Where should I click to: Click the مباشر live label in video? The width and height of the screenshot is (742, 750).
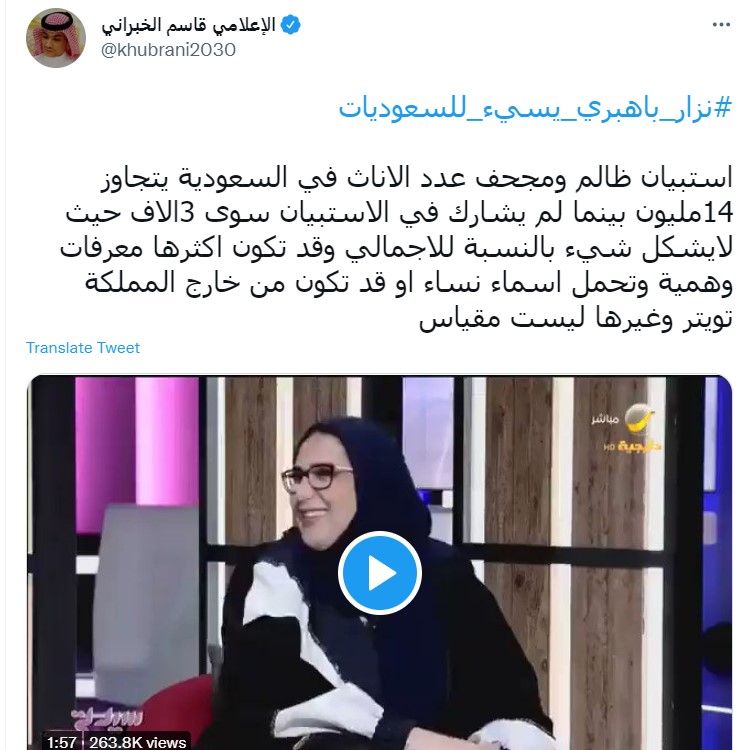click(605, 419)
